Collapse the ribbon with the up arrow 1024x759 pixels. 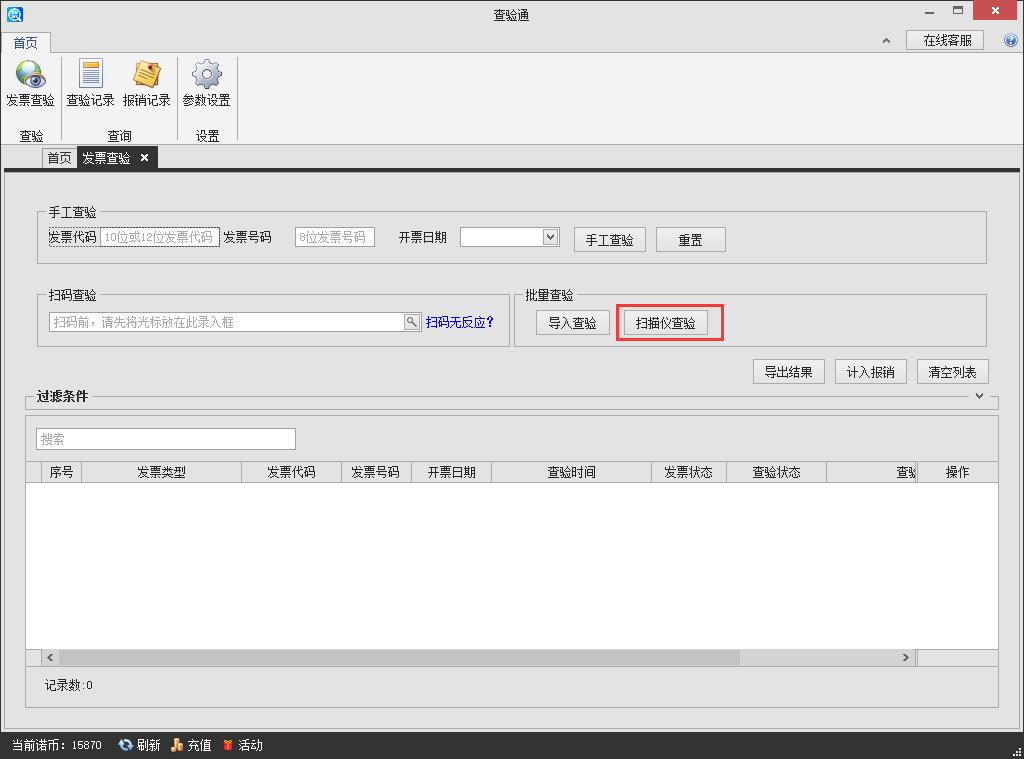886,41
